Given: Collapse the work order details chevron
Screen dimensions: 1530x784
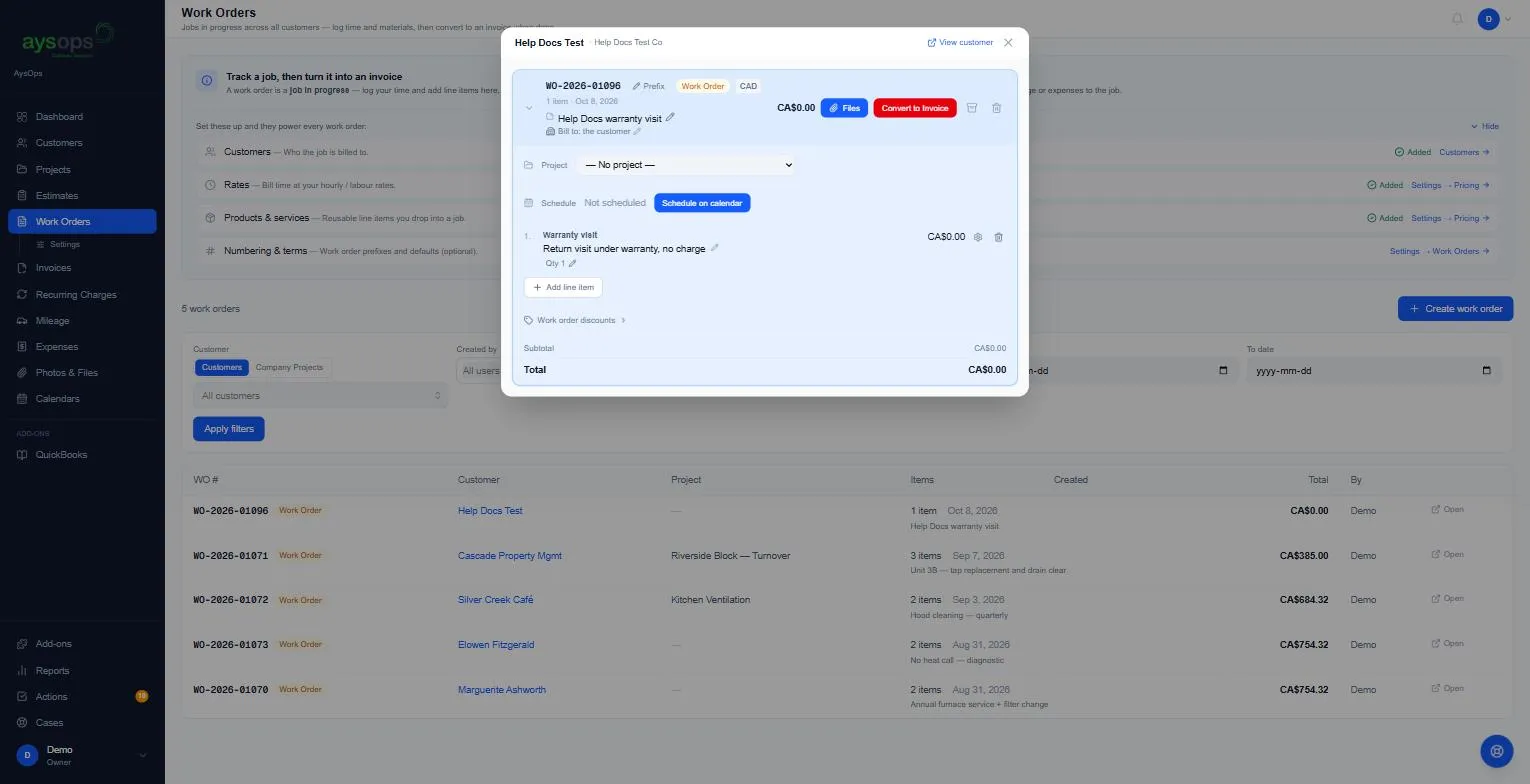Looking at the screenshot, I should (x=529, y=108).
